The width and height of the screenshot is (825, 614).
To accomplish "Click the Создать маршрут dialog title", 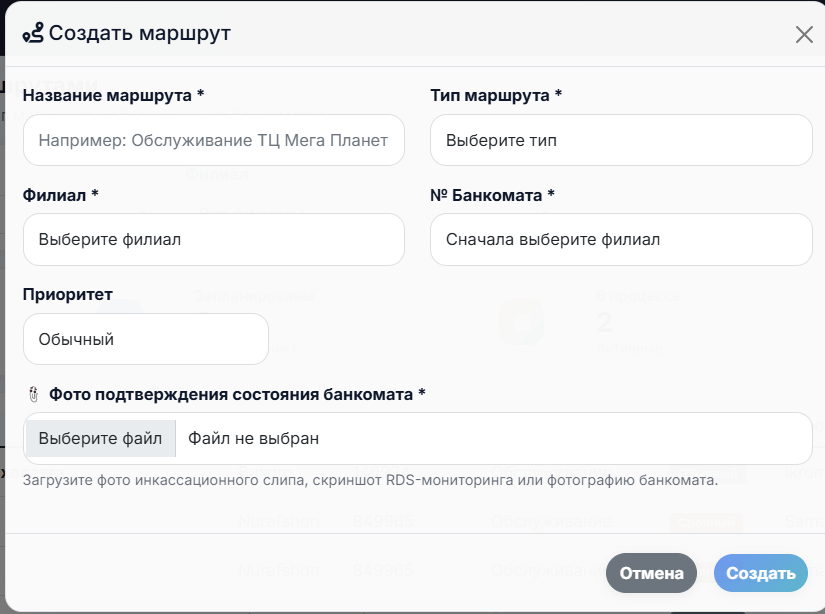I will 140,34.
